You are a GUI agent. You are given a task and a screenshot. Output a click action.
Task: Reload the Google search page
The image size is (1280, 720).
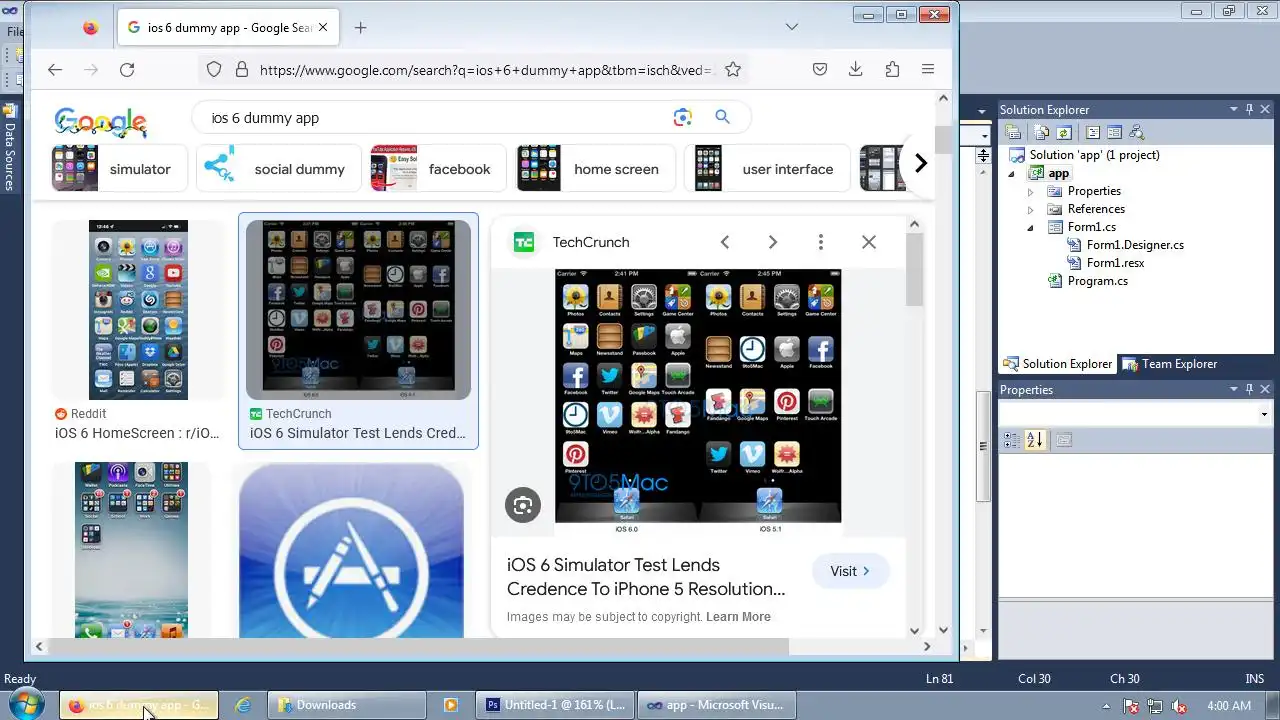coord(127,69)
